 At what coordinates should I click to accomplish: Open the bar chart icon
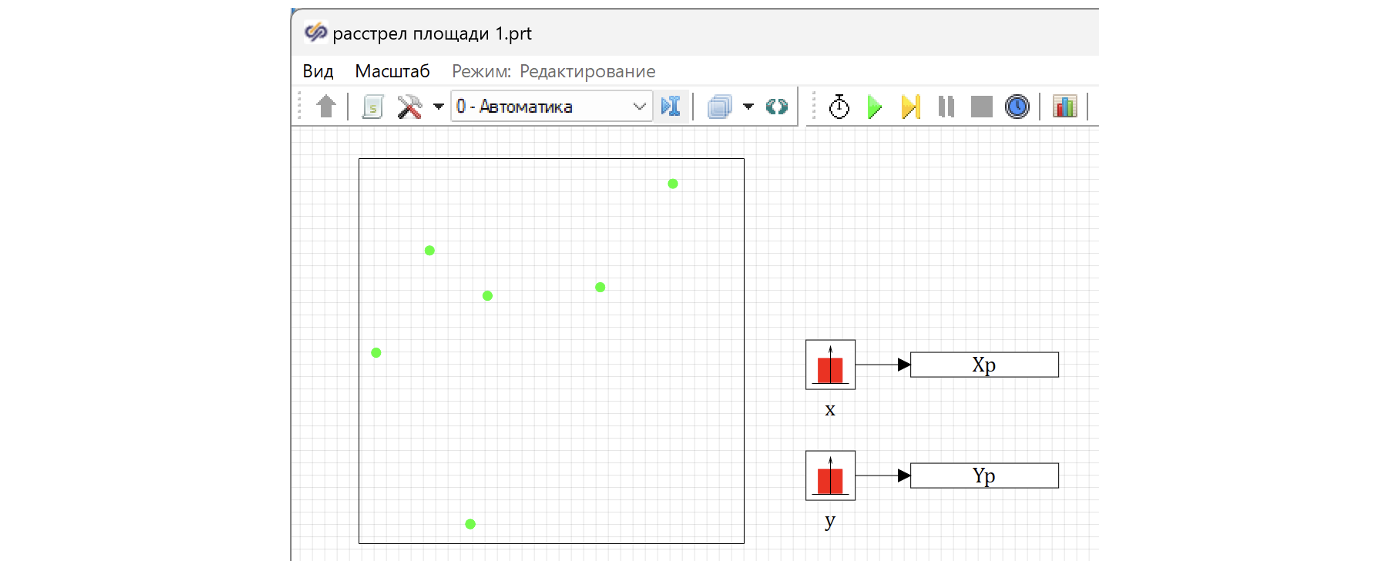[x=1065, y=107]
